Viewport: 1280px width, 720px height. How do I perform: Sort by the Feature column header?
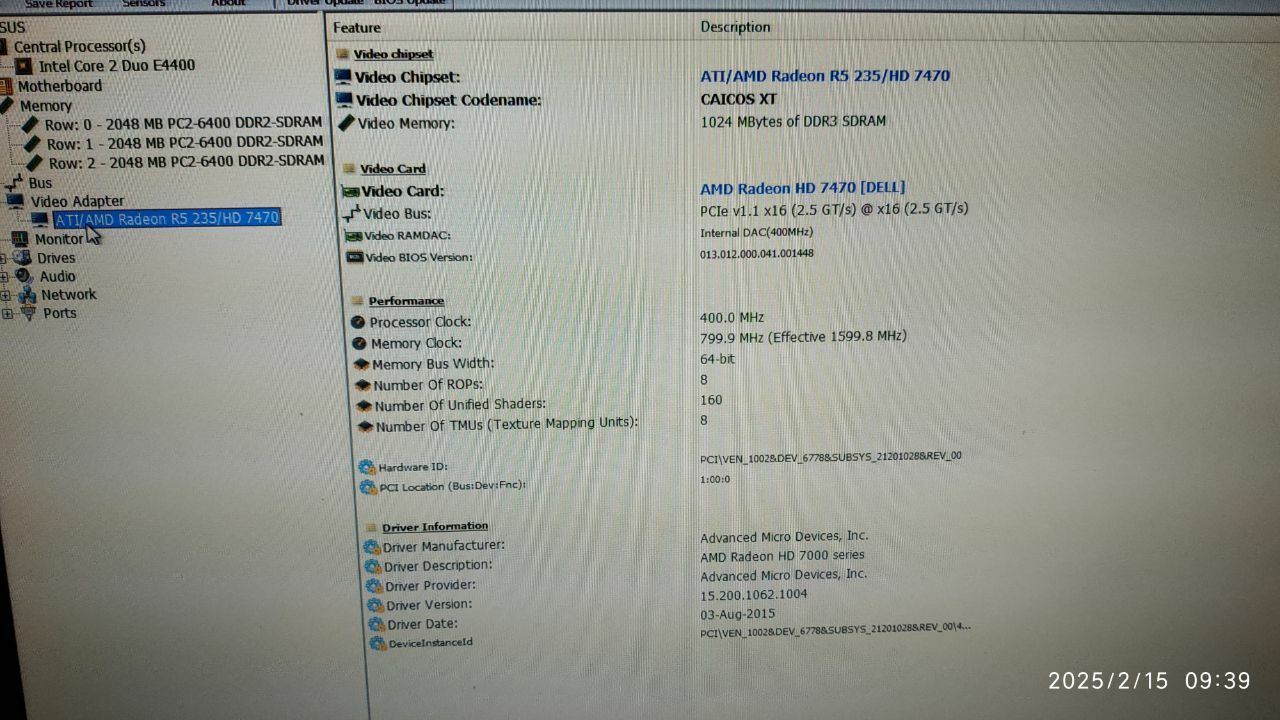click(x=357, y=28)
